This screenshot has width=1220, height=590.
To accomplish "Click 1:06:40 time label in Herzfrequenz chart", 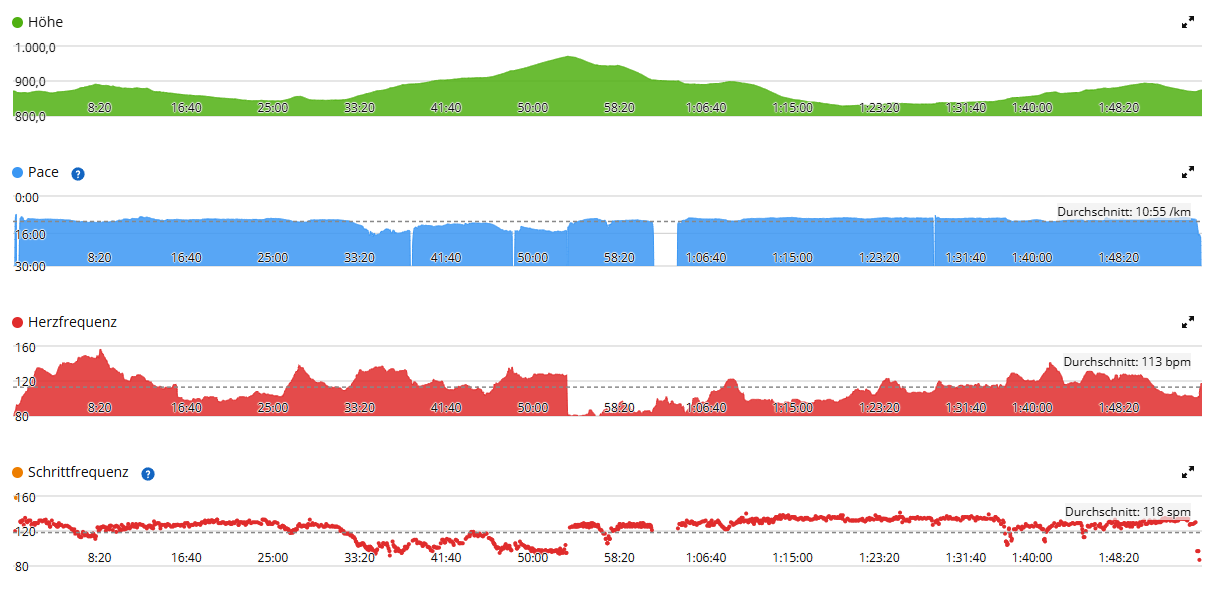I will [x=706, y=407].
